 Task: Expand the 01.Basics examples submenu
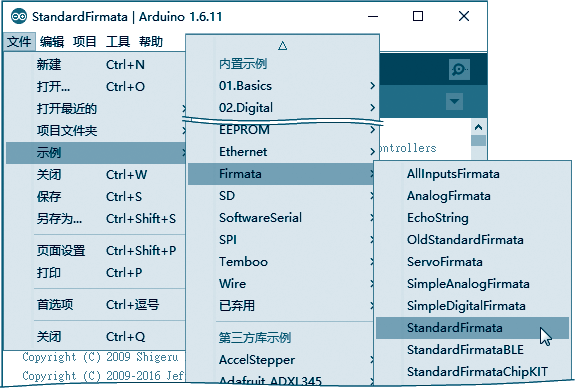282,86
